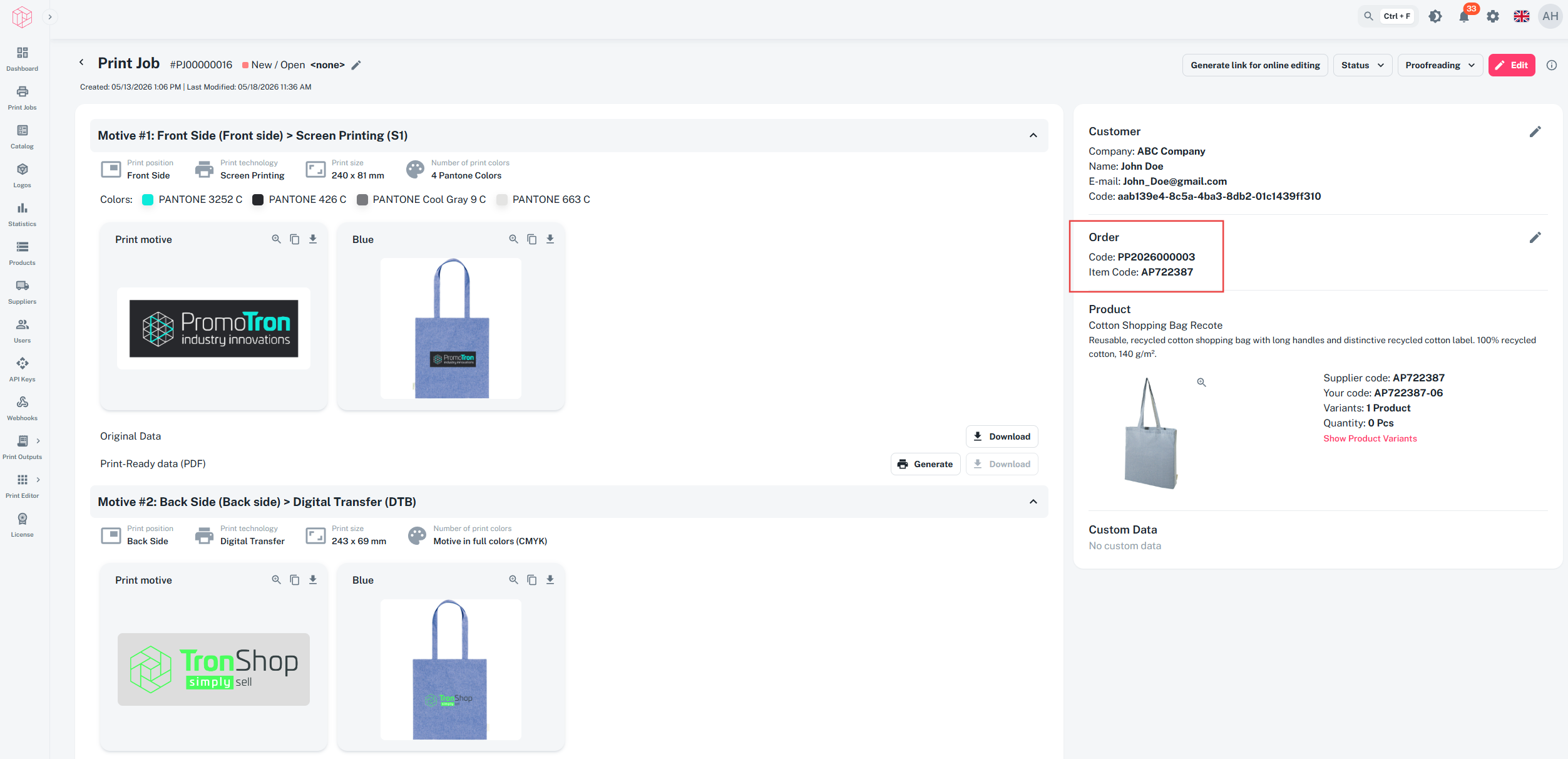Go back with the arrow beside Print Job

81,63
